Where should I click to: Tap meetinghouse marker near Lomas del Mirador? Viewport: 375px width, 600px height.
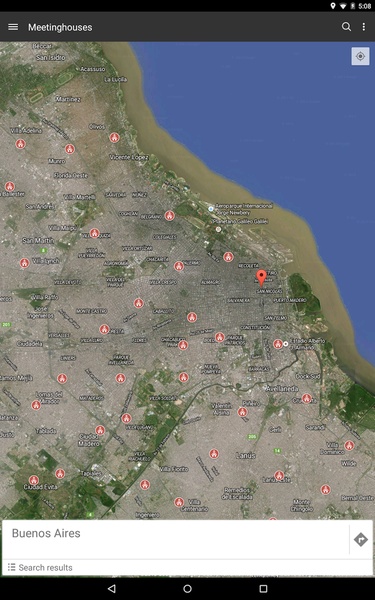[36, 405]
